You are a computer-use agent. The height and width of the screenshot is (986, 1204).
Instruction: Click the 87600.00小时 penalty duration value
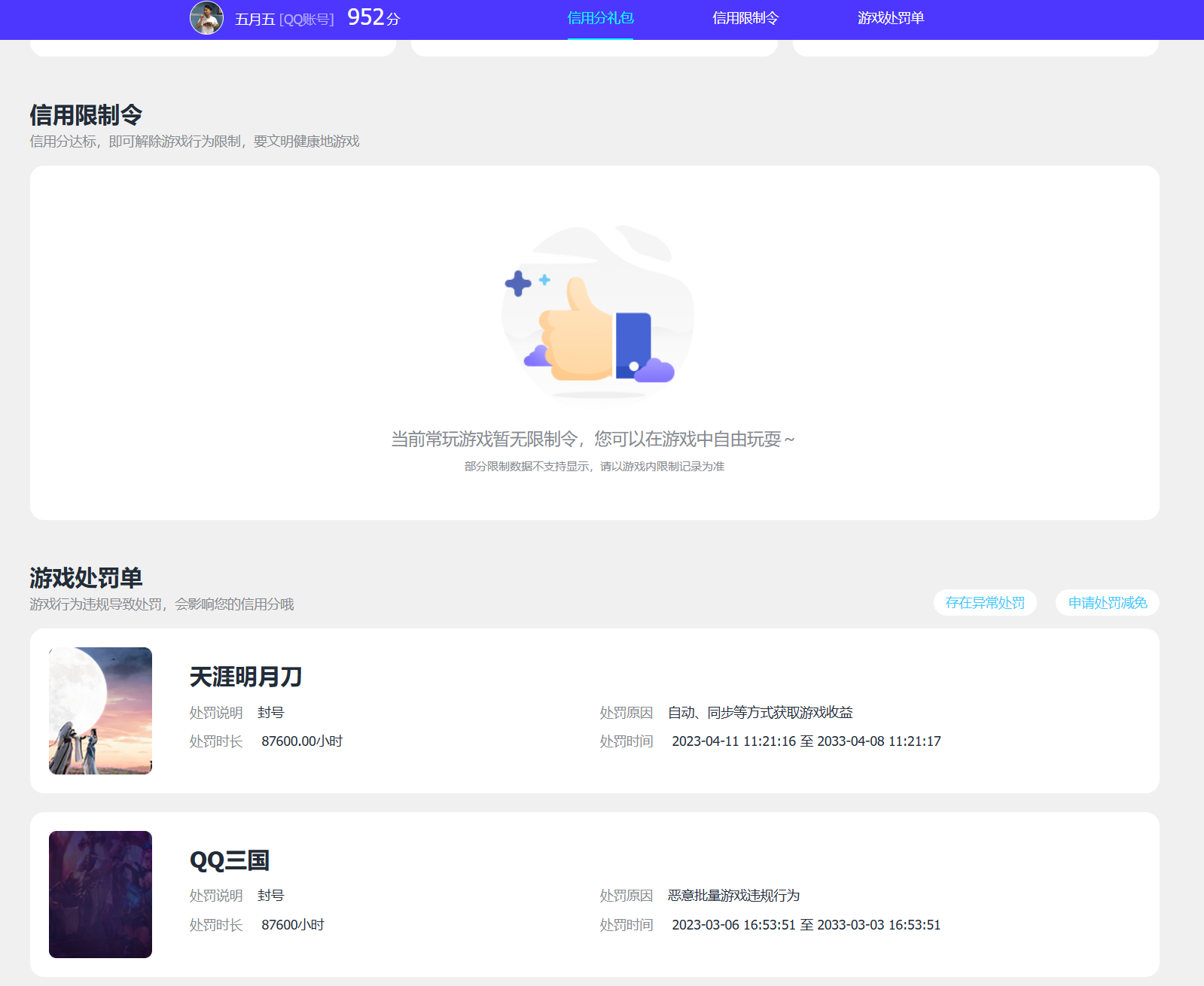point(302,741)
